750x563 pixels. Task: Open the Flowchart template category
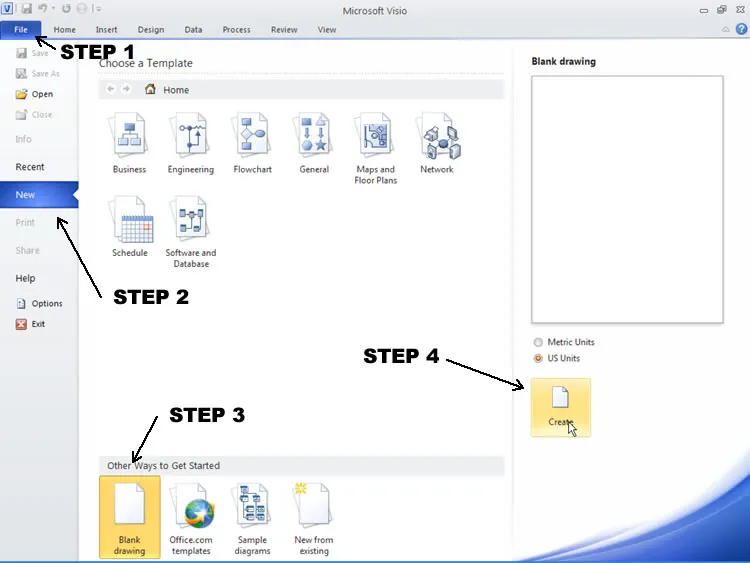click(x=252, y=143)
